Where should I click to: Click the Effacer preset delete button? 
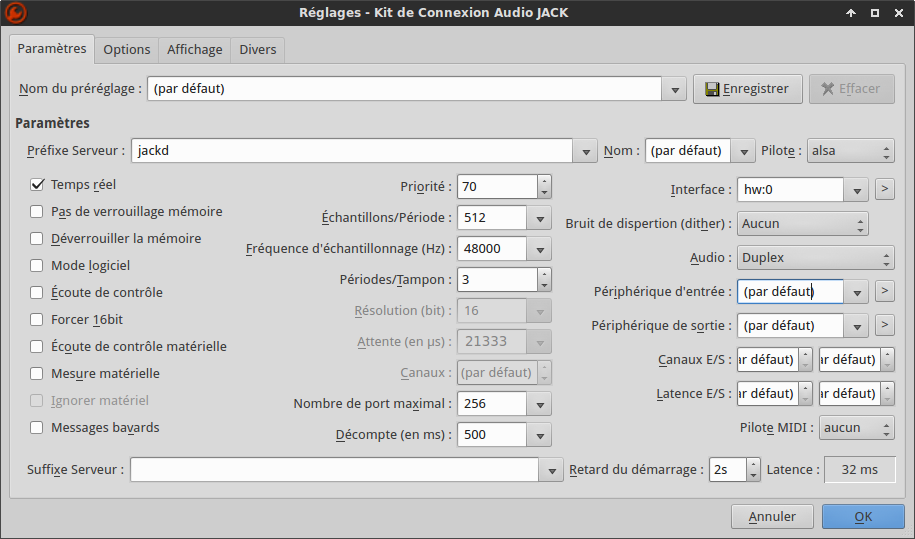851,89
